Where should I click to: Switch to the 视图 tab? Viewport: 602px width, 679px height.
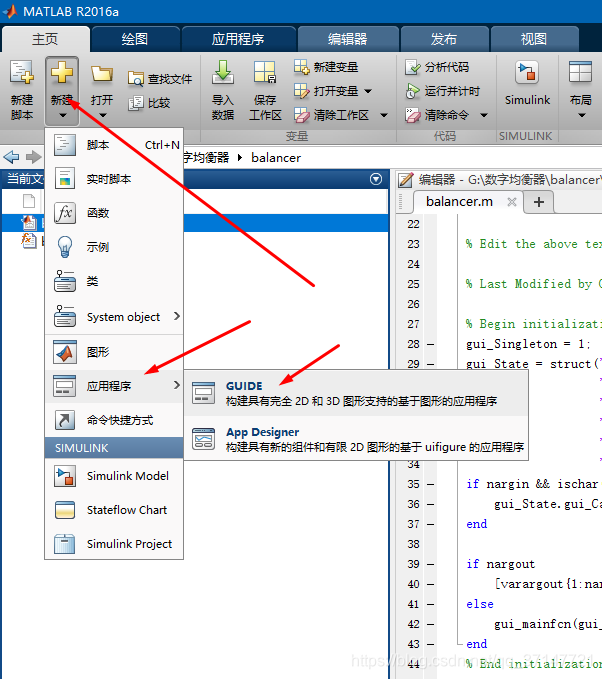[534, 39]
